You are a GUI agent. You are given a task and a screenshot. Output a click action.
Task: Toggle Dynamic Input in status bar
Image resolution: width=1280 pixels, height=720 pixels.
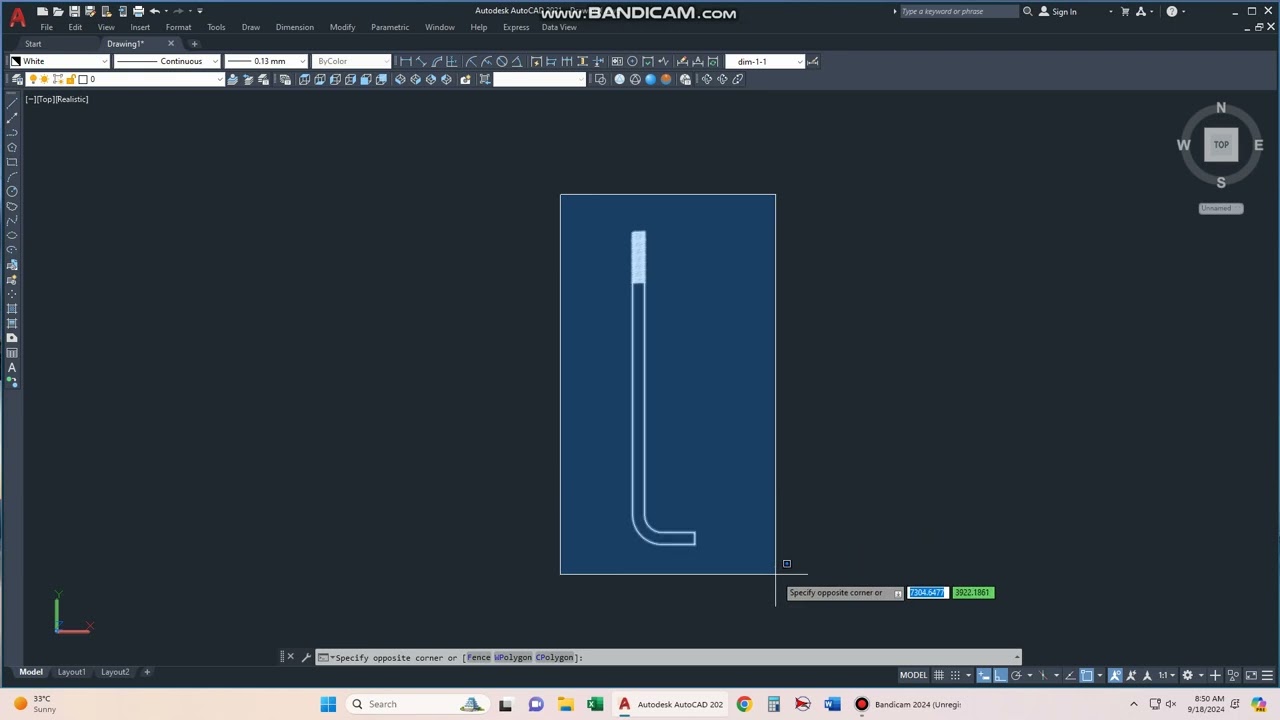click(984, 675)
